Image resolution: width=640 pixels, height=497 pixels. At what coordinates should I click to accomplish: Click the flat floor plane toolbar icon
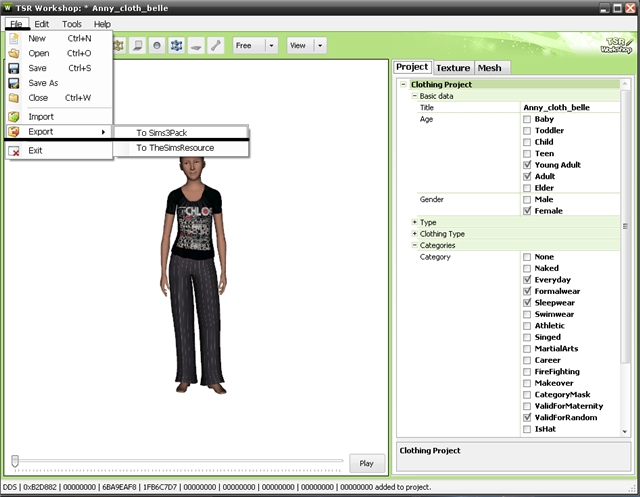click(x=196, y=46)
